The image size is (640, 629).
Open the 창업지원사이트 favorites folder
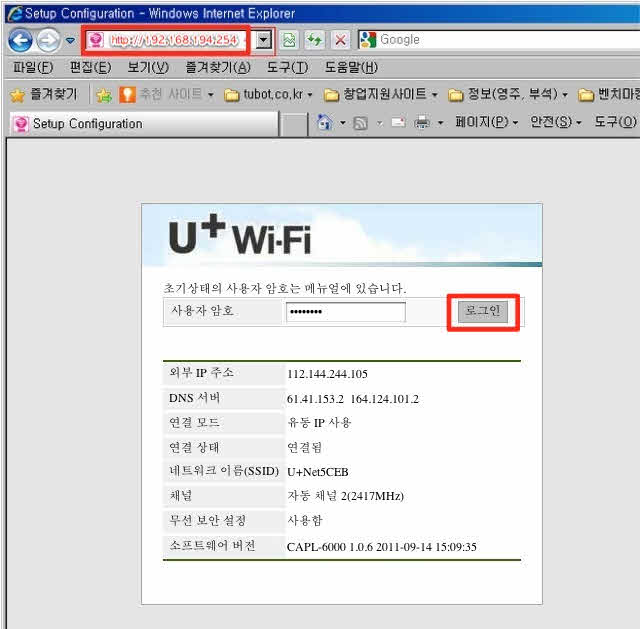pyautogui.click(x=381, y=95)
